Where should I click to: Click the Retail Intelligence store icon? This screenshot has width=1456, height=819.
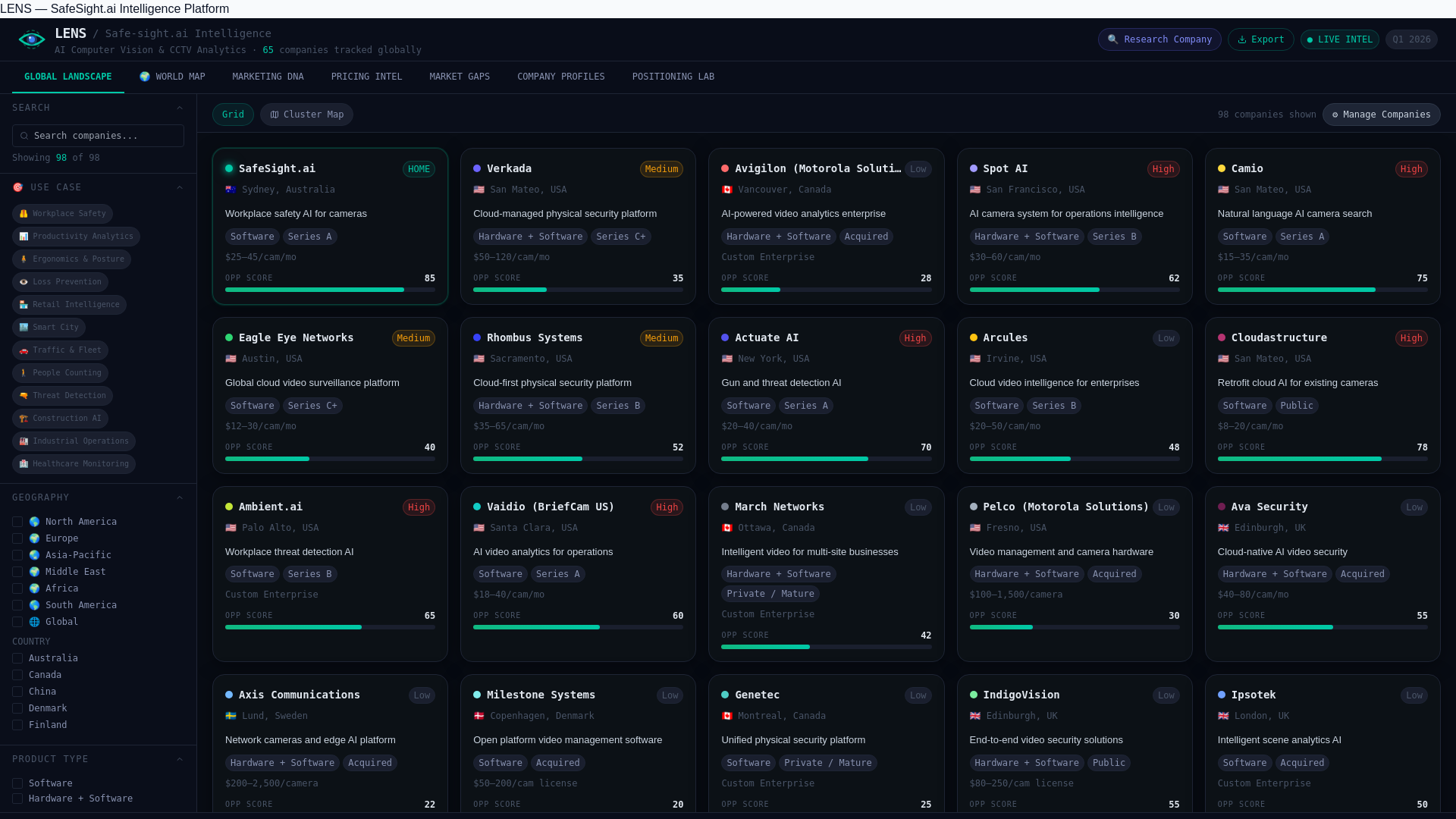tap(24, 305)
